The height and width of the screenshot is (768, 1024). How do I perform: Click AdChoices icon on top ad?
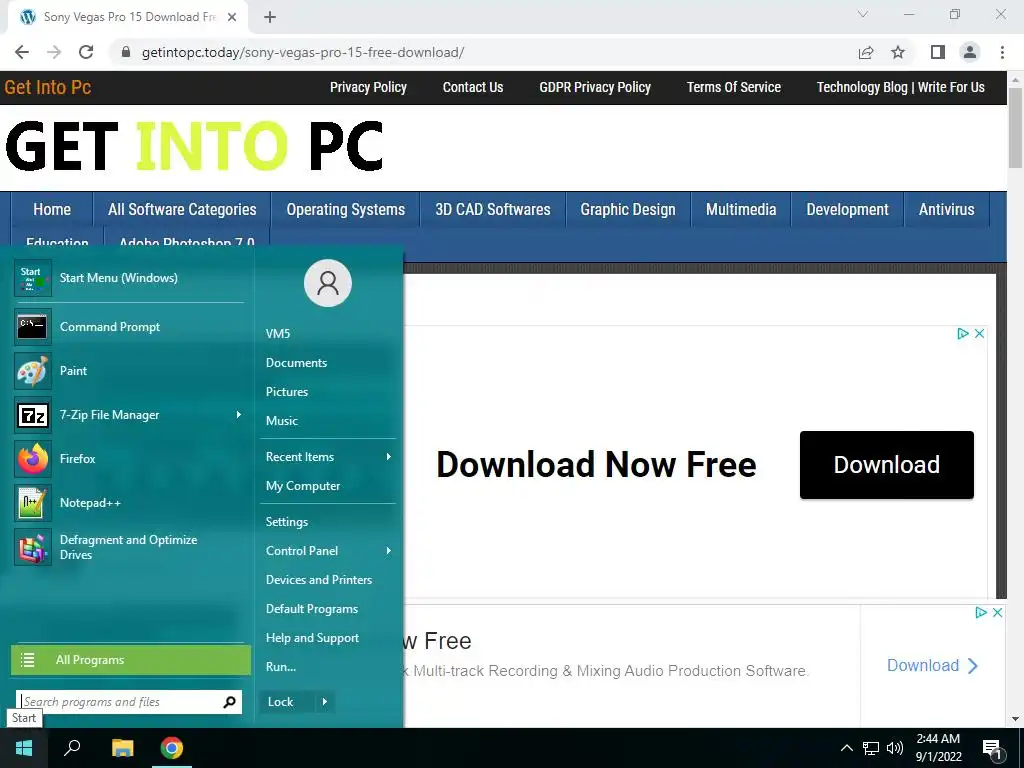[963, 334]
